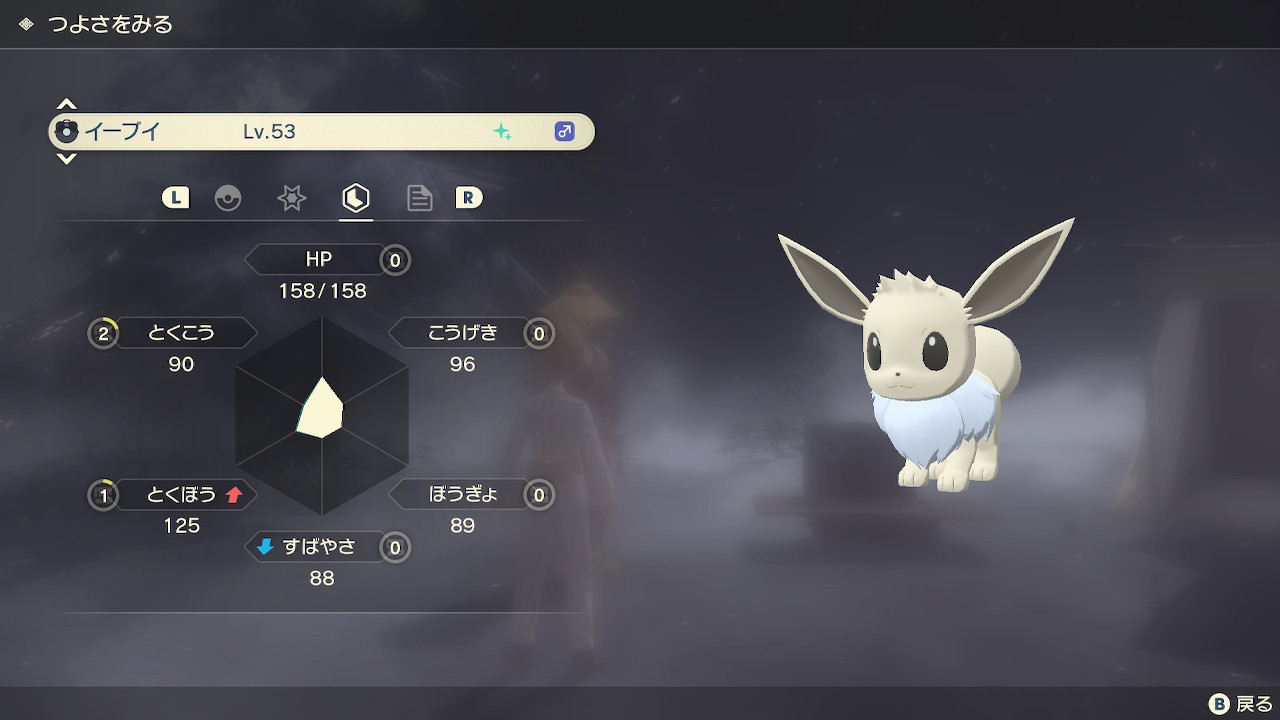Click the diamond icon beside つよさをみる
1280x720 pixels.
[x=26, y=24]
